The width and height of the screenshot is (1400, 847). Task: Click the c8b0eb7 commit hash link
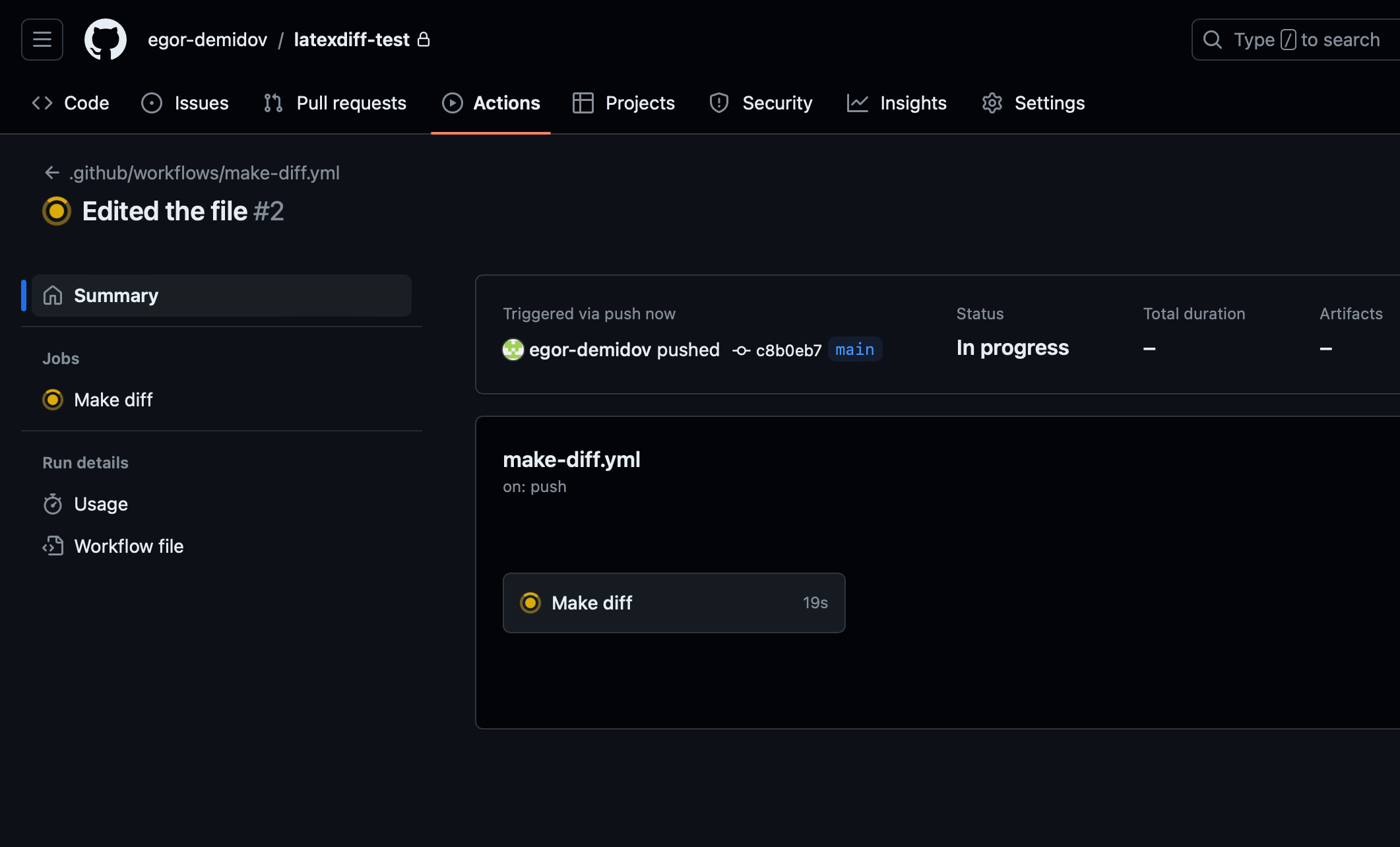pyautogui.click(x=788, y=350)
